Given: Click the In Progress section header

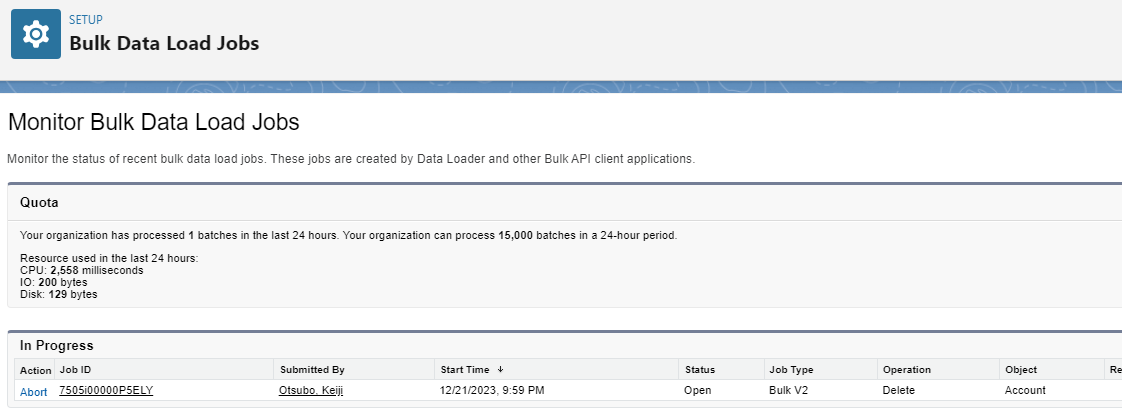Looking at the screenshot, I should pos(57,346).
